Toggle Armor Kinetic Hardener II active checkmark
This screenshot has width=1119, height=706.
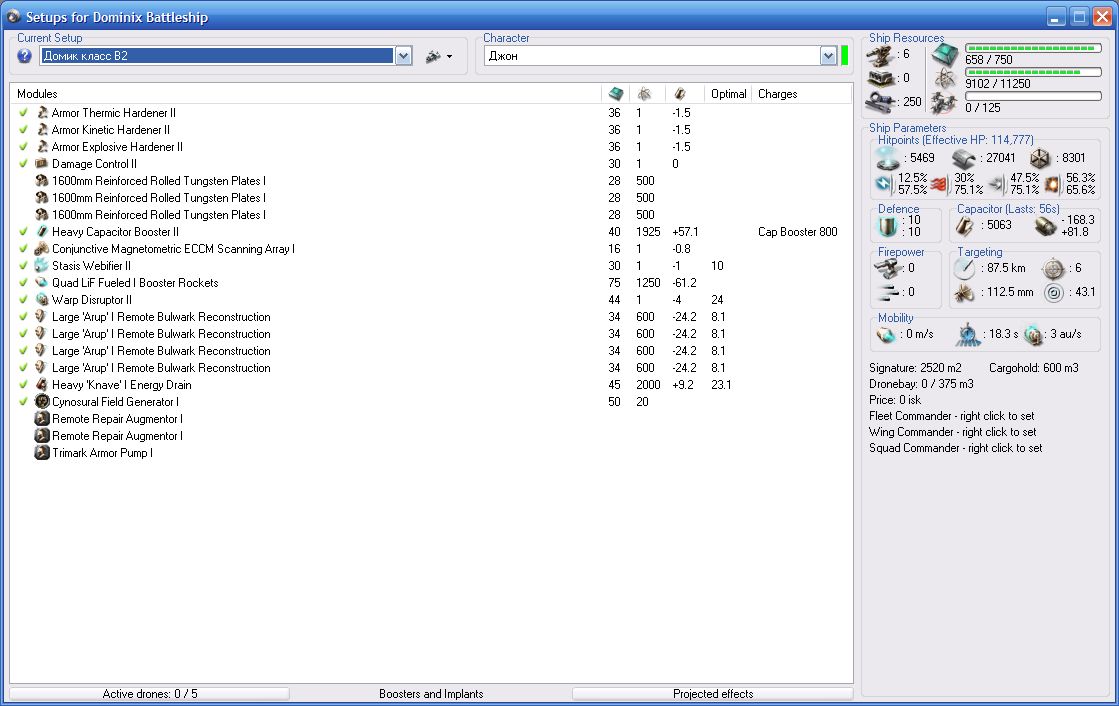coord(24,129)
